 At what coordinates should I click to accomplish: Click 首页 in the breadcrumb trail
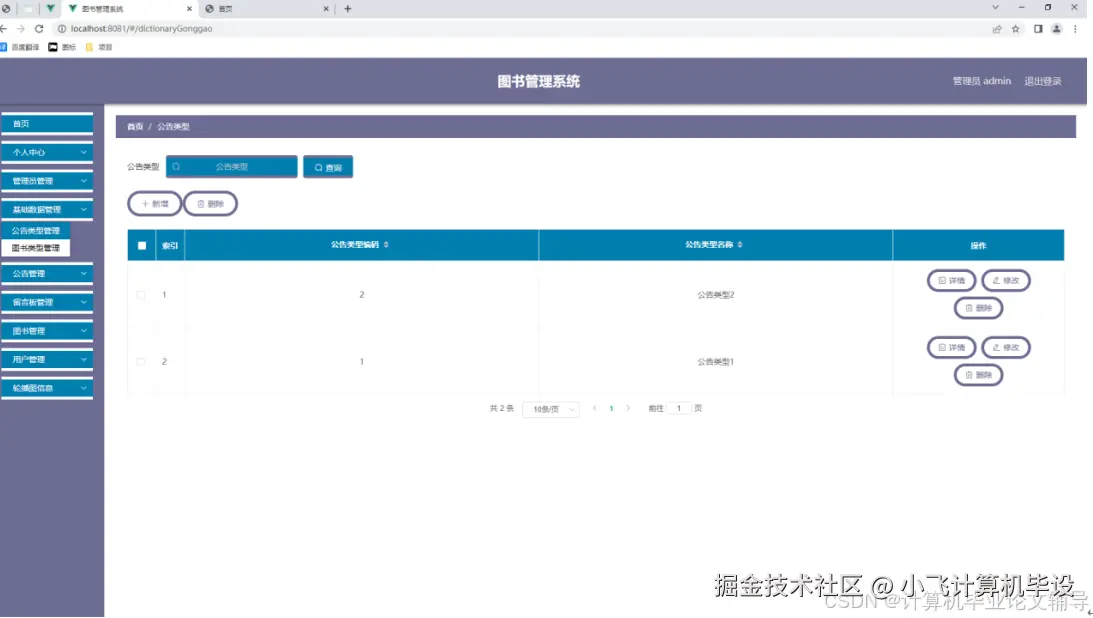(x=135, y=126)
